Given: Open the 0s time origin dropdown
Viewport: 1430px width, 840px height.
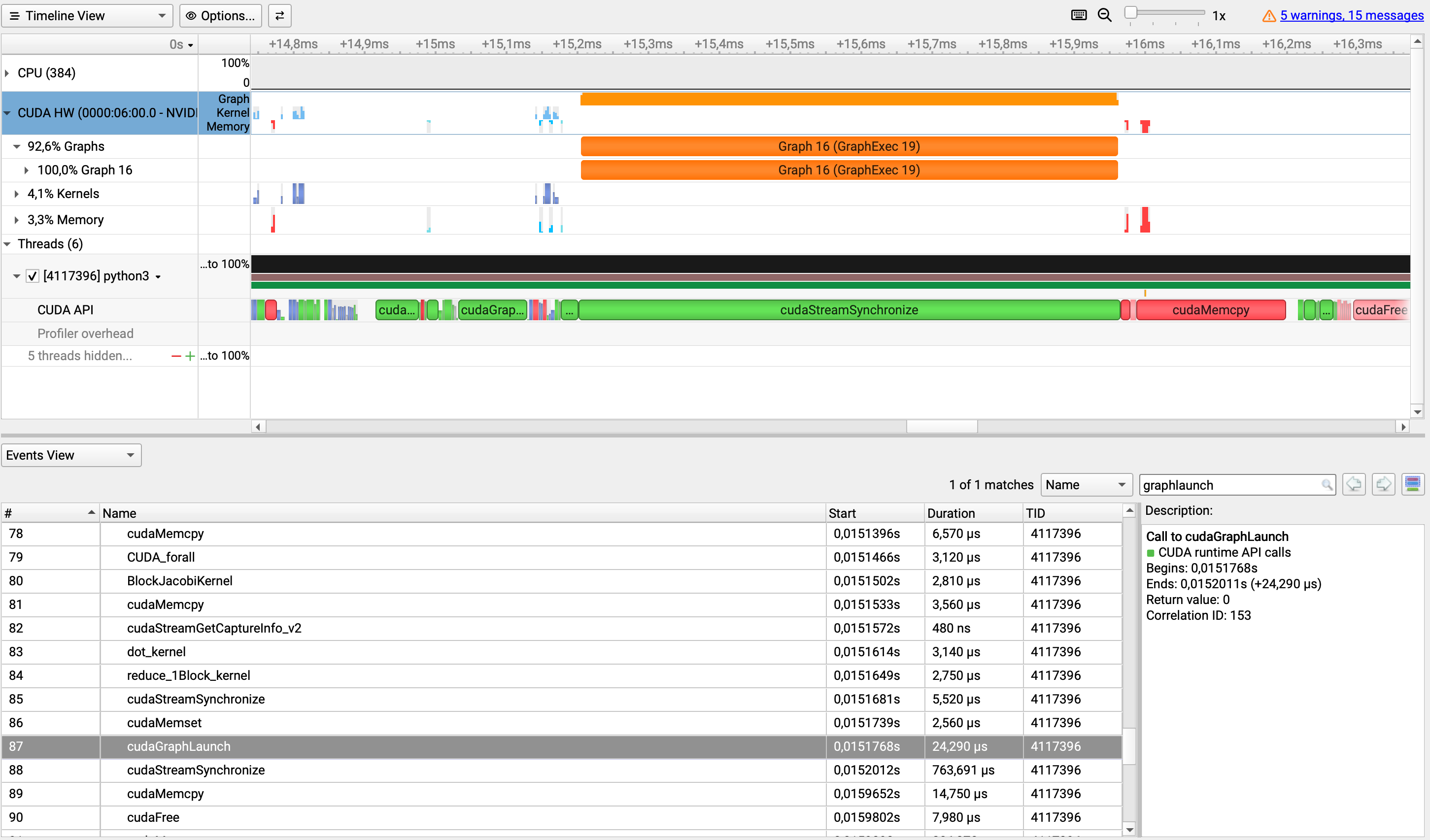Looking at the screenshot, I should (x=182, y=44).
